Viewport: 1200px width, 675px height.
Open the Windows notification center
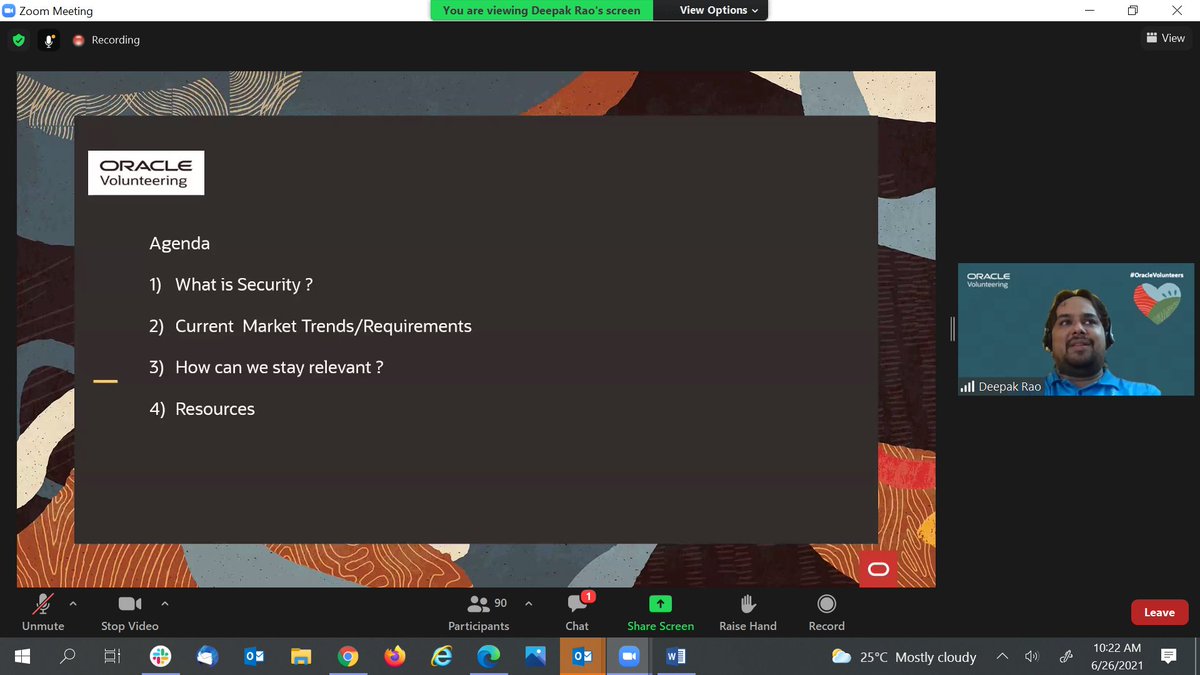click(x=1168, y=657)
